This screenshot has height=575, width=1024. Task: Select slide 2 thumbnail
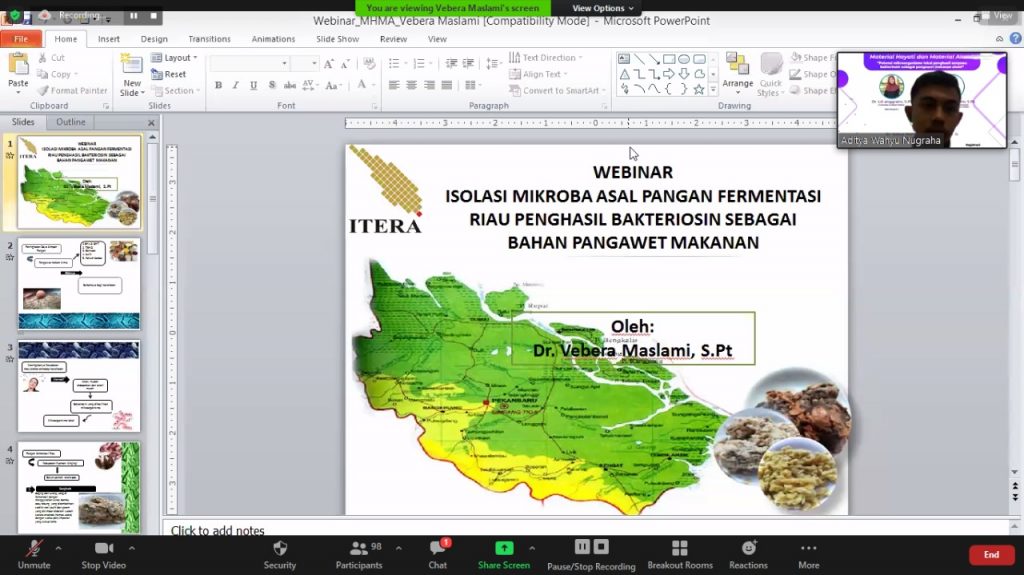coord(79,284)
